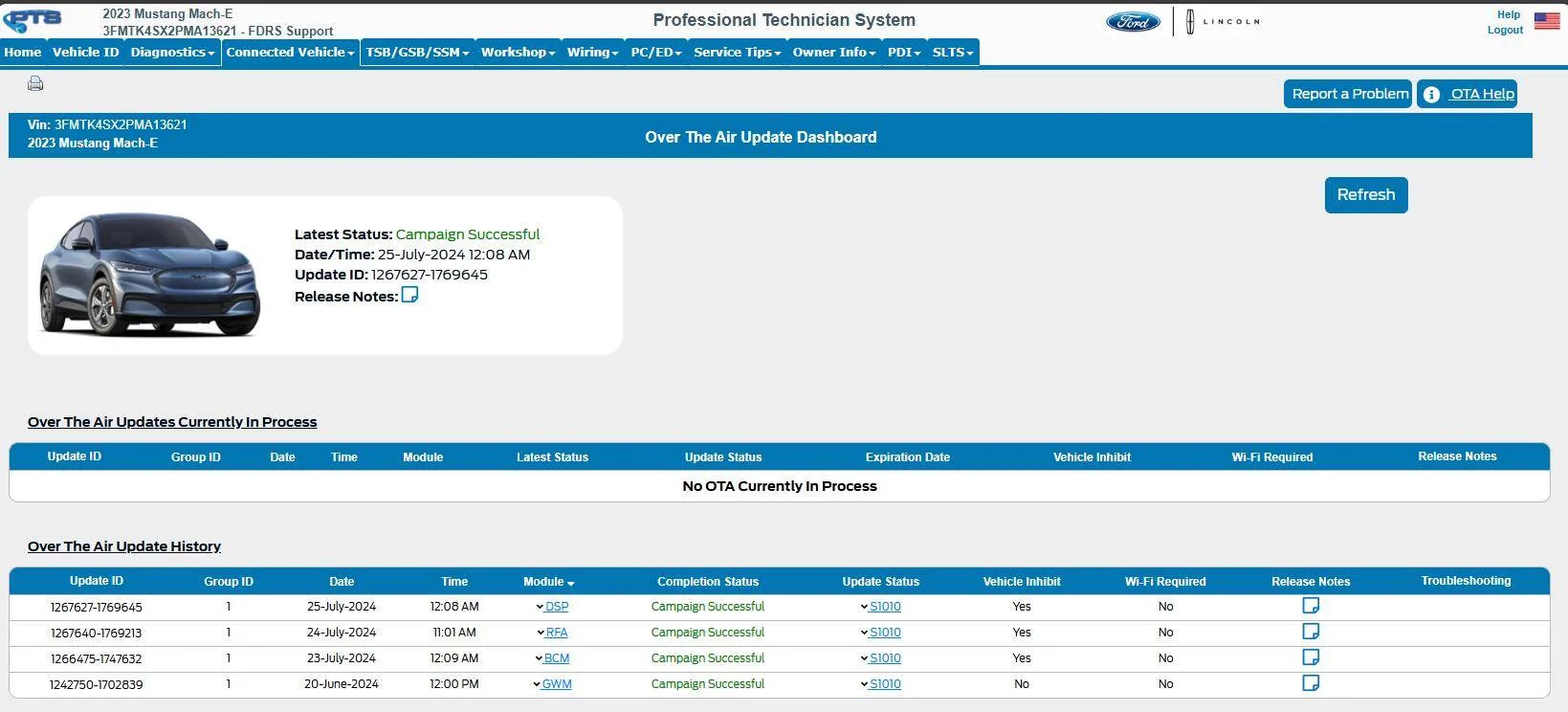Open release notes for update 1267640-1769213 row

point(1311,632)
